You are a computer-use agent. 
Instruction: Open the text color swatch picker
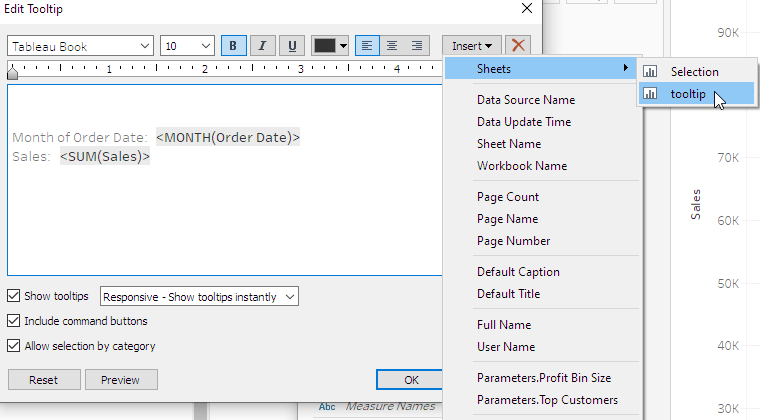(x=330, y=46)
